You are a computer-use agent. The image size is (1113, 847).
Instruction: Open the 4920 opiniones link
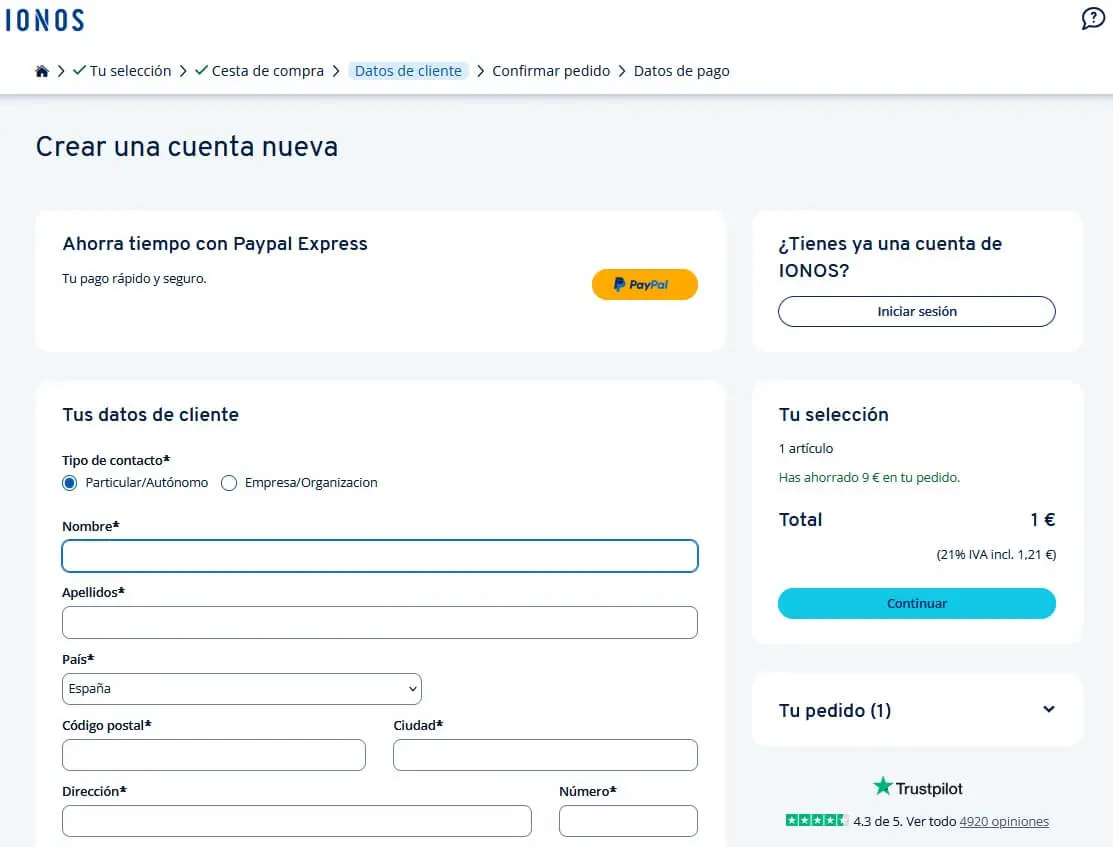pyautogui.click(x=1003, y=821)
